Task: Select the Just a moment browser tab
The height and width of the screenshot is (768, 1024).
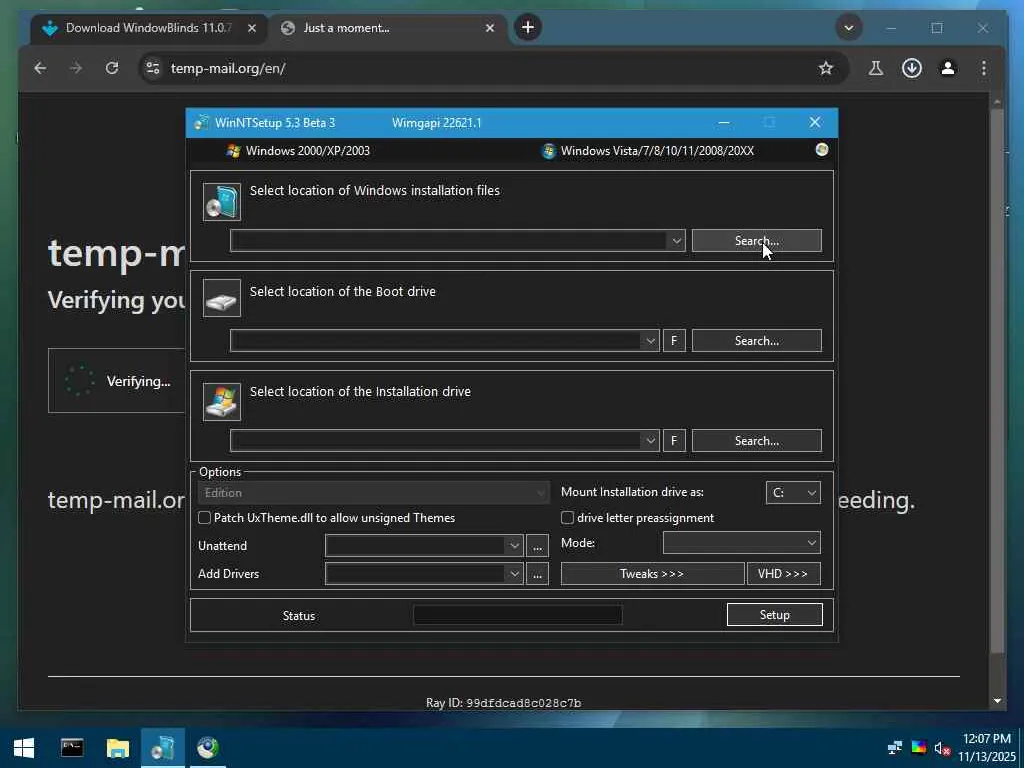Action: (388, 28)
